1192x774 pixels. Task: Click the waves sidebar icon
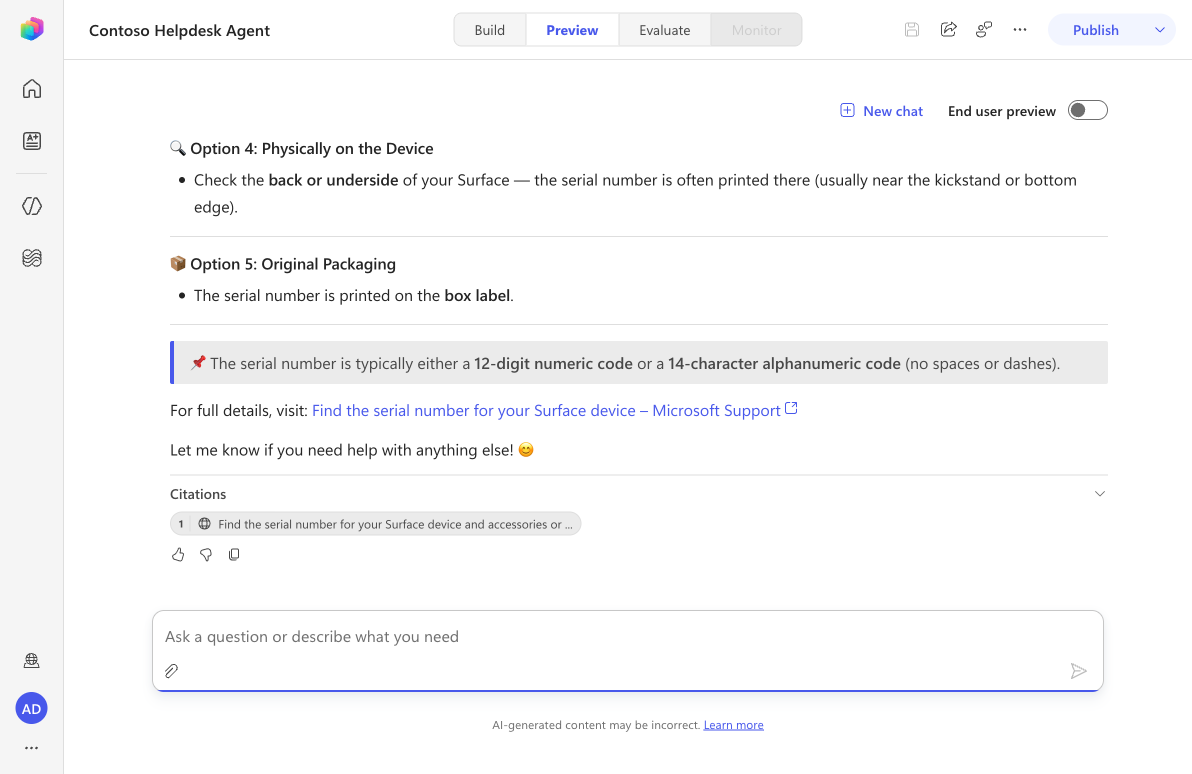point(31,258)
